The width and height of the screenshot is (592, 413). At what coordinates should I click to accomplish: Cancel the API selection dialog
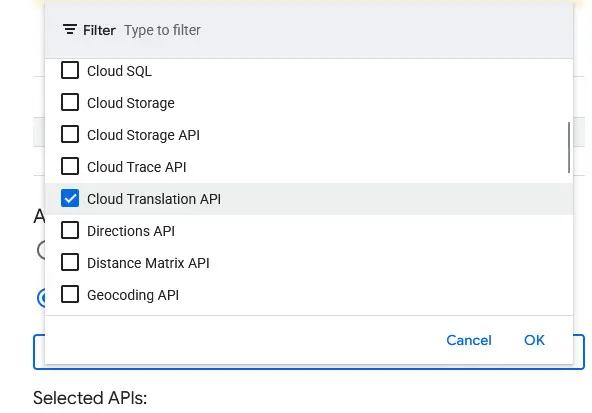pos(469,340)
